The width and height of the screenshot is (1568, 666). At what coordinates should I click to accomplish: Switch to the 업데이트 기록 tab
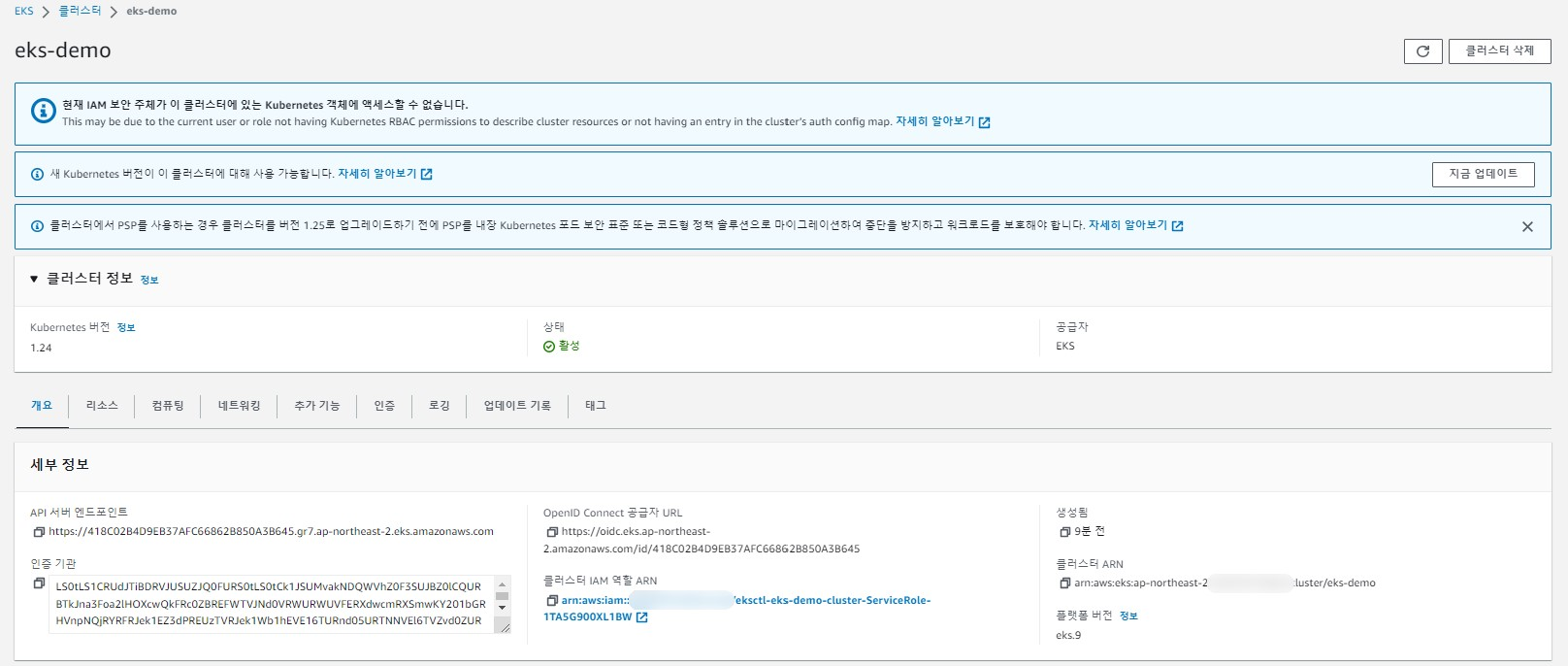tap(517, 406)
